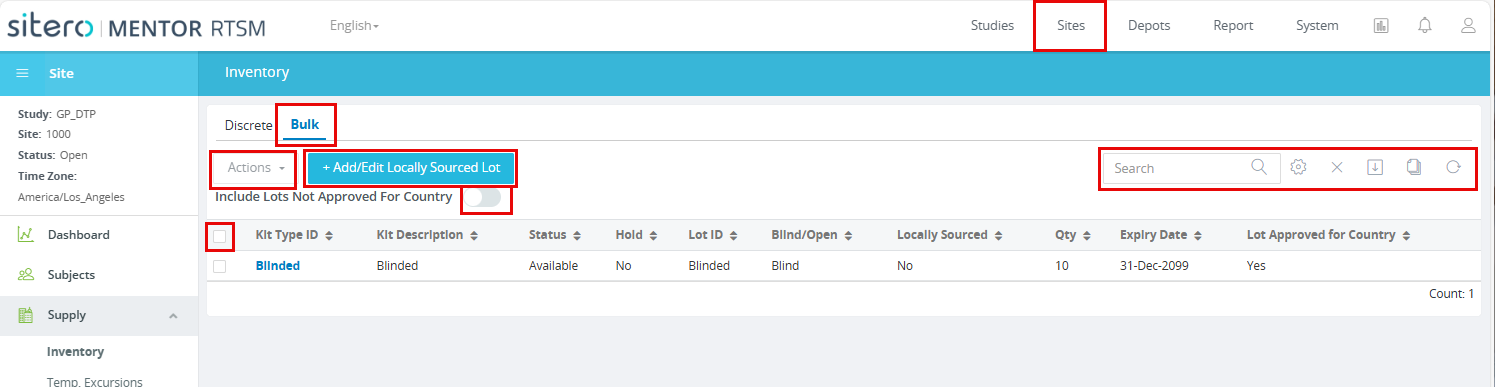Open the English language dropdown

(354, 25)
